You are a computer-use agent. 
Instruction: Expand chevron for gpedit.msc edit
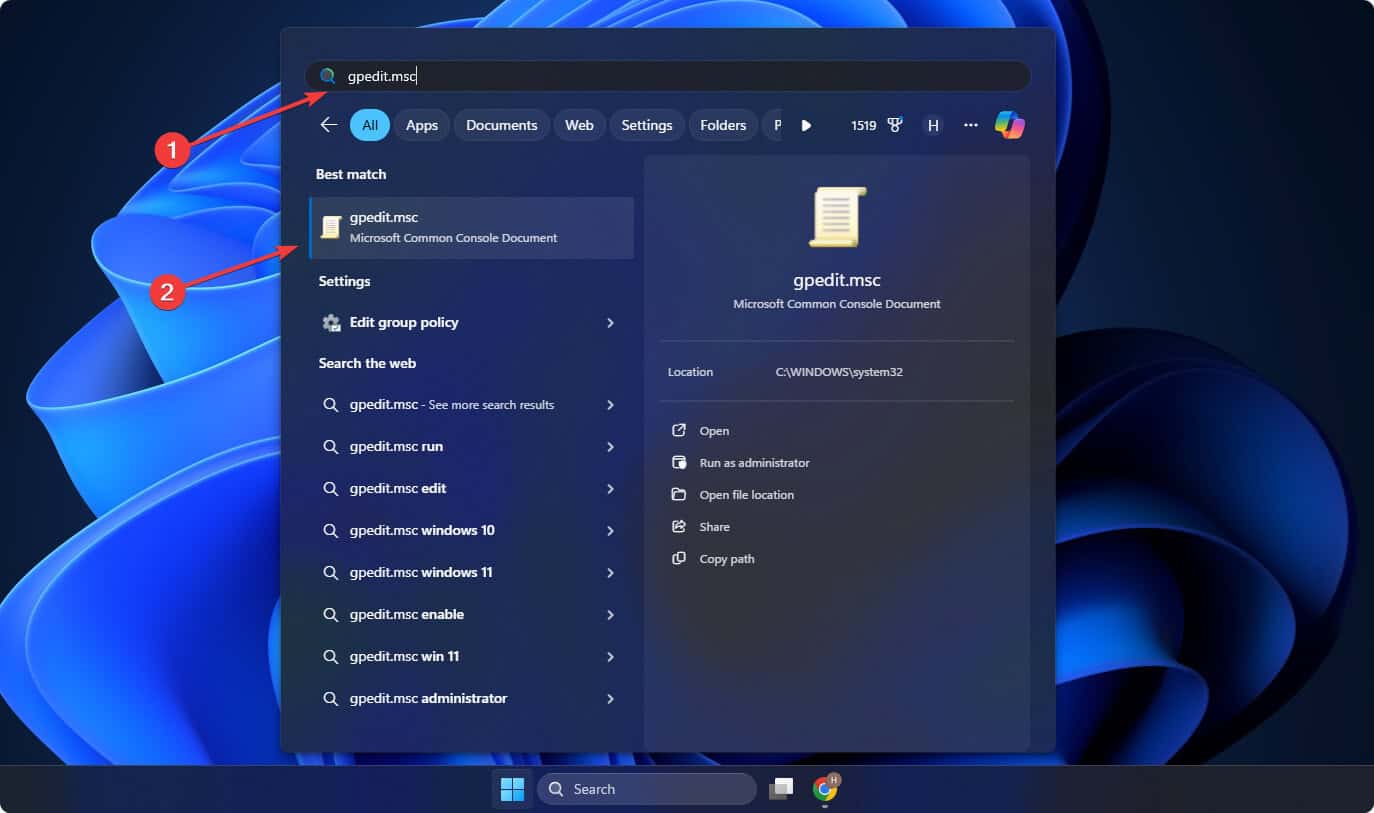(x=610, y=489)
